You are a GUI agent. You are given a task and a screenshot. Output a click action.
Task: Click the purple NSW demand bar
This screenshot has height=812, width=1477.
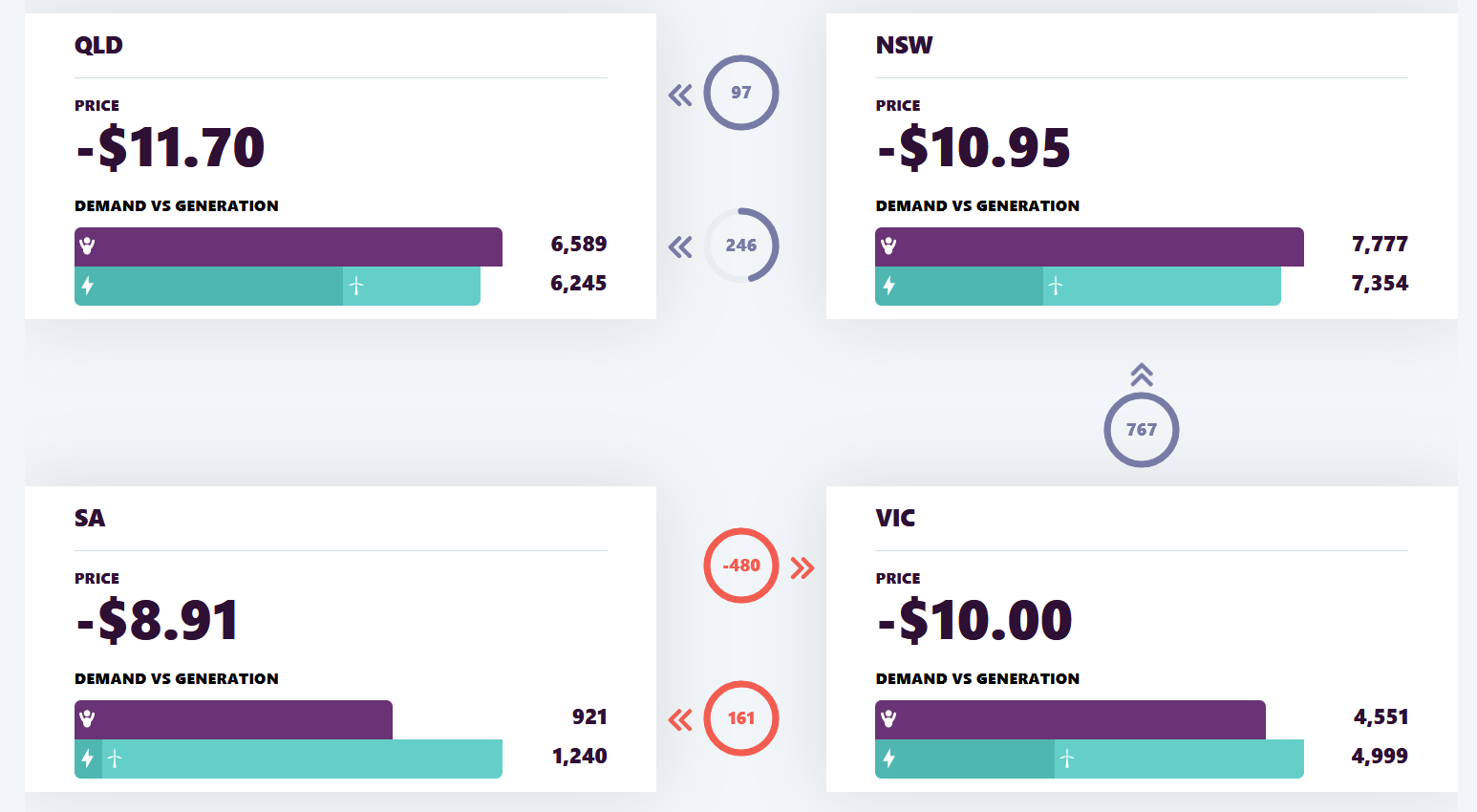(x=1089, y=246)
